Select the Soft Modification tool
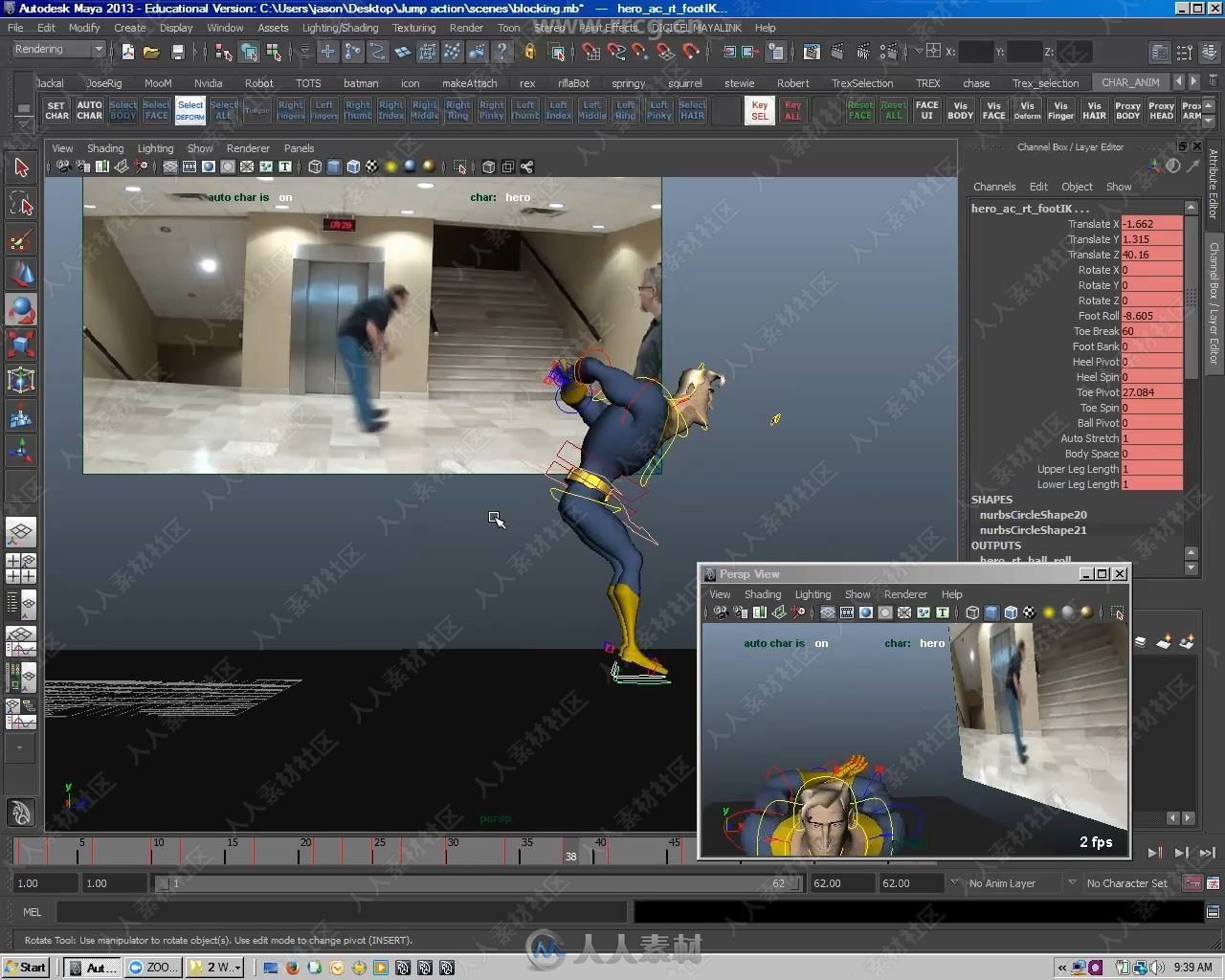 point(21,415)
